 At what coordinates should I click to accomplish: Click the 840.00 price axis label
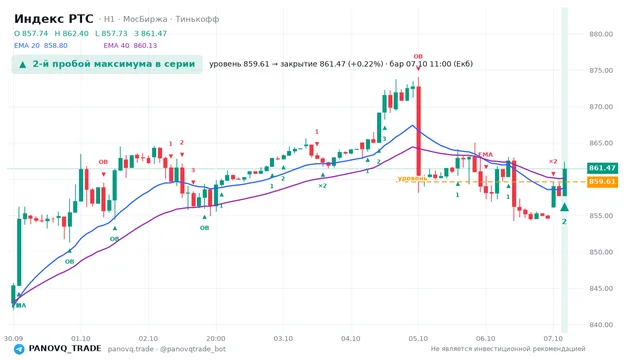pos(601,324)
